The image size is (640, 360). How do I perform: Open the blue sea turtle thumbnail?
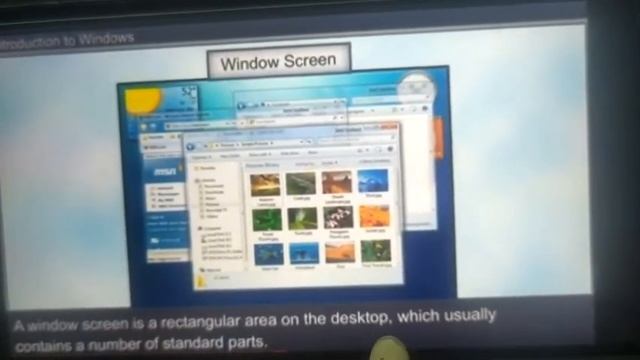click(x=269, y=255)
